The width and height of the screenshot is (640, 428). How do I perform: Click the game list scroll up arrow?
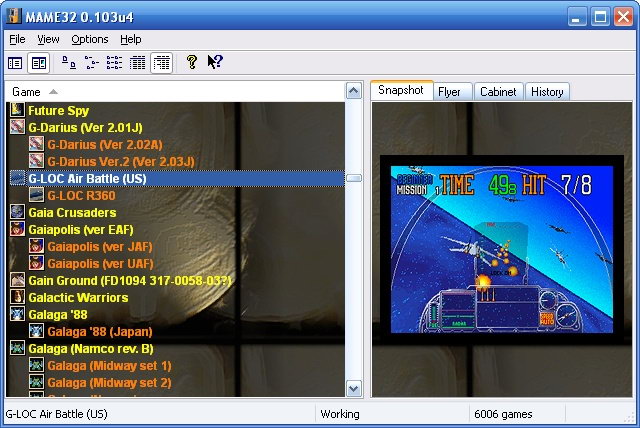[x=354, y=91]
